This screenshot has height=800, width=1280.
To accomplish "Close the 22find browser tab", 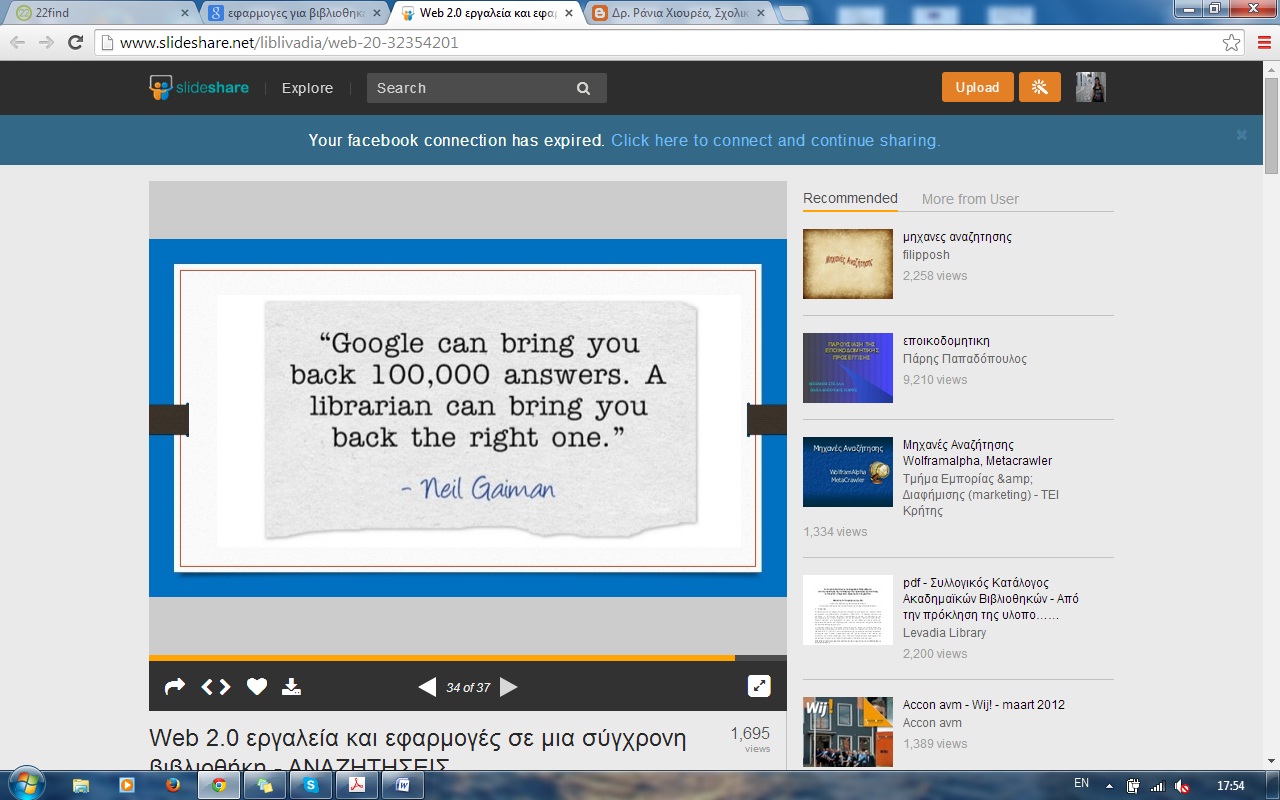I will click(x=184, y=13).
